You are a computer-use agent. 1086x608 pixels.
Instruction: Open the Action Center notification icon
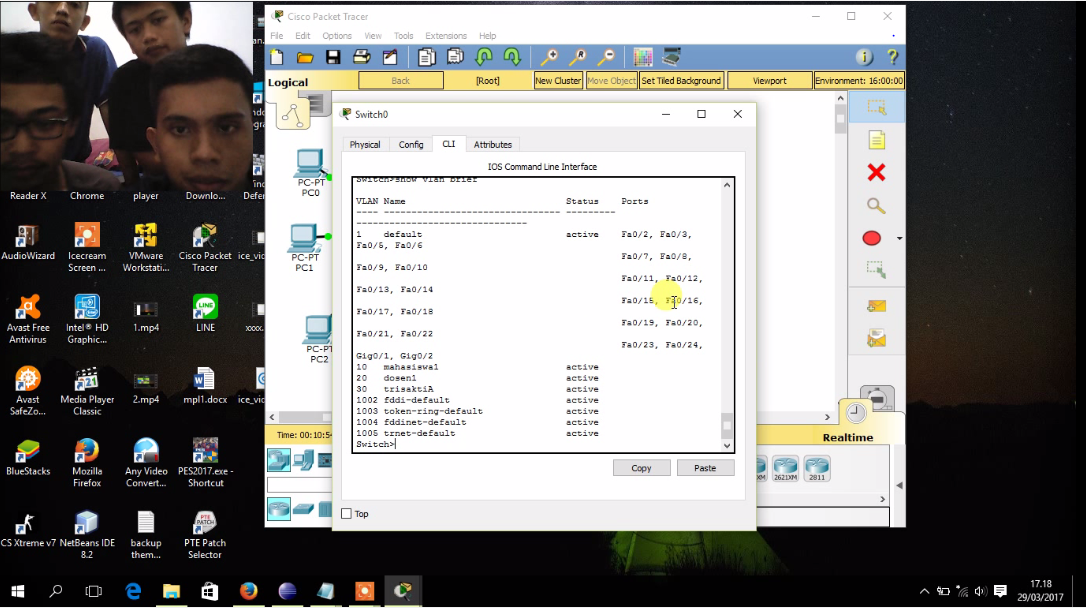1000,591
